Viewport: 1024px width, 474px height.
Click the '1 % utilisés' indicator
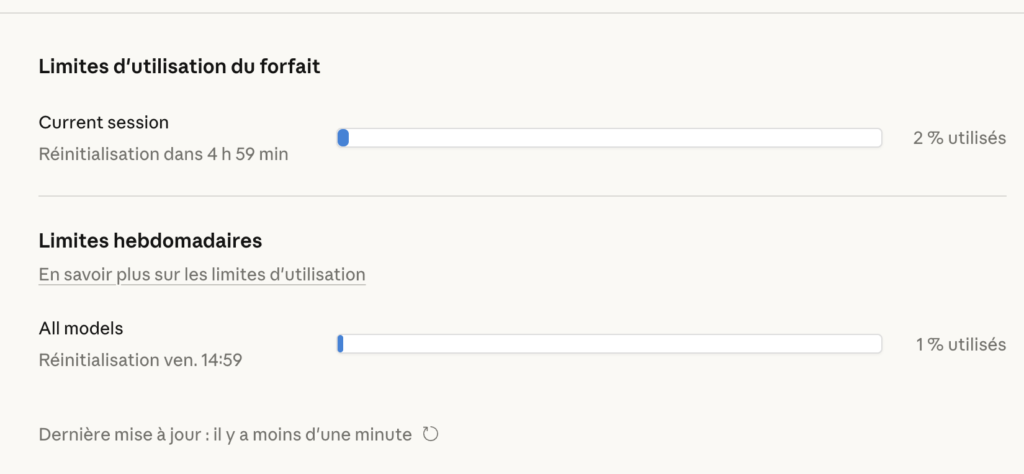tap(960, 344)
